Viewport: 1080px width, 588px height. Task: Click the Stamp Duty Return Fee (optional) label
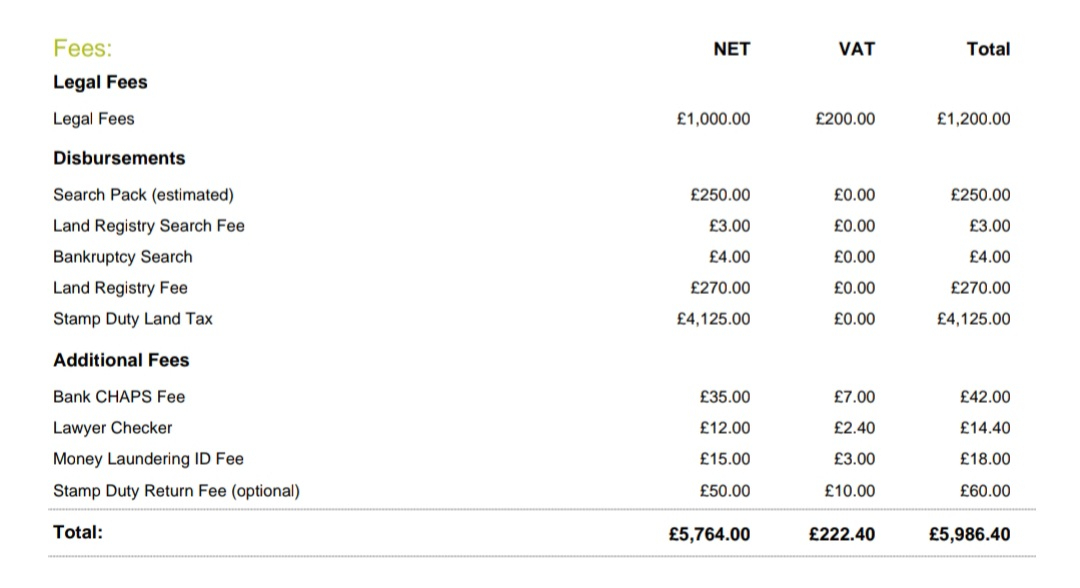(176, 491)
